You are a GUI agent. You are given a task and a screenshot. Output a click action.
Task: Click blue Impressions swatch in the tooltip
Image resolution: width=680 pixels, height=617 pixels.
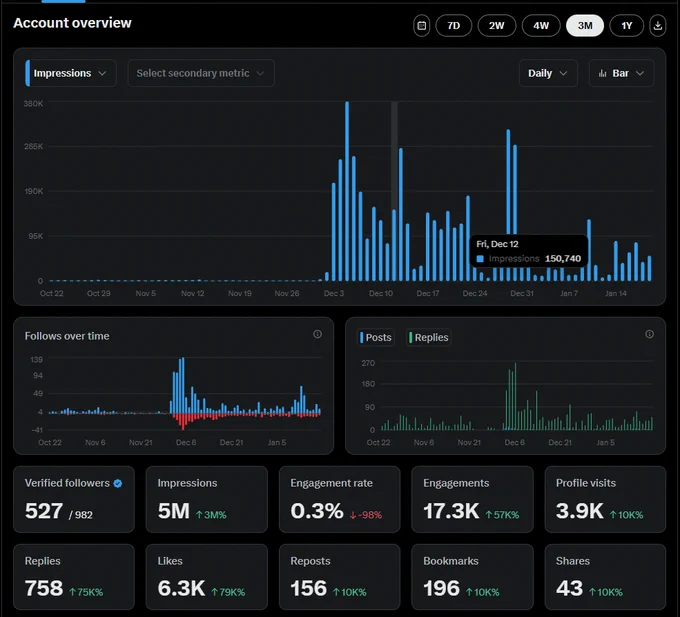coord(480,259)
